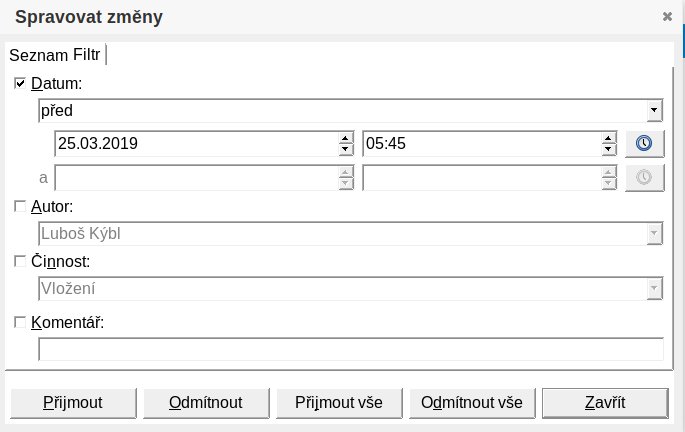Enable the Činnost filter checkbox
Image resolution: width=685 pixels, height=432 pixels.
(x=20, y=261)
